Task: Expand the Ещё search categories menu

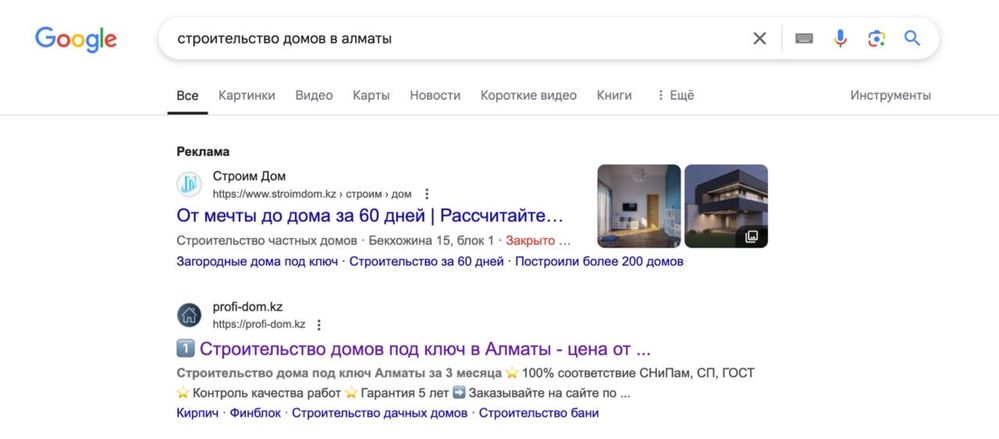Action: (x=675, y=96)
